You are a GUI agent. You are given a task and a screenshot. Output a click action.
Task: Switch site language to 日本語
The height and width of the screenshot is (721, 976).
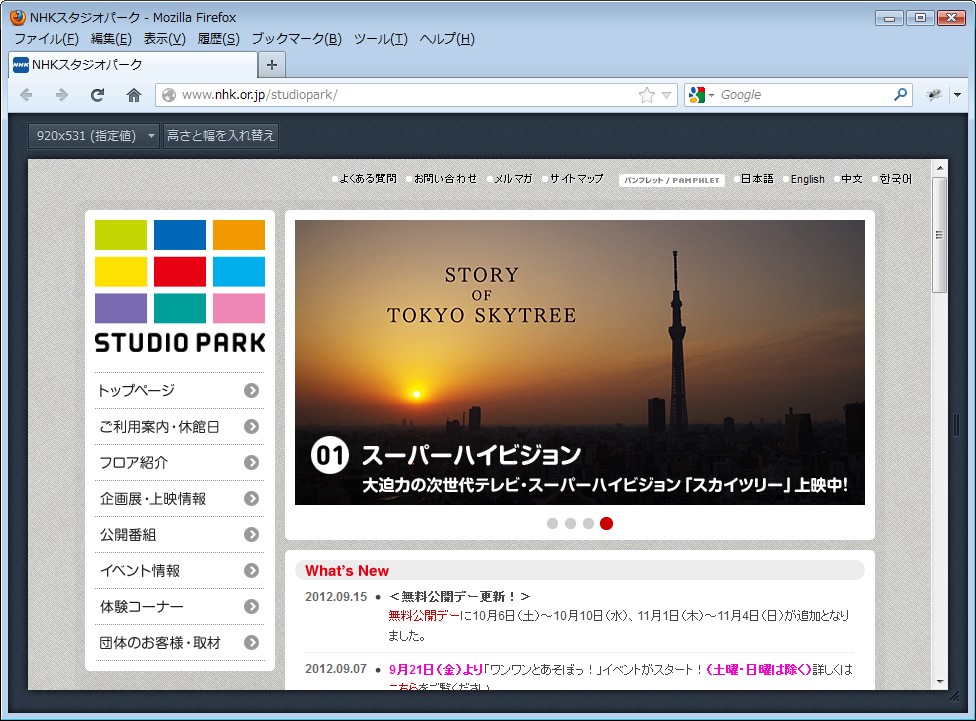pyautogui.click(x=757, y=179)
